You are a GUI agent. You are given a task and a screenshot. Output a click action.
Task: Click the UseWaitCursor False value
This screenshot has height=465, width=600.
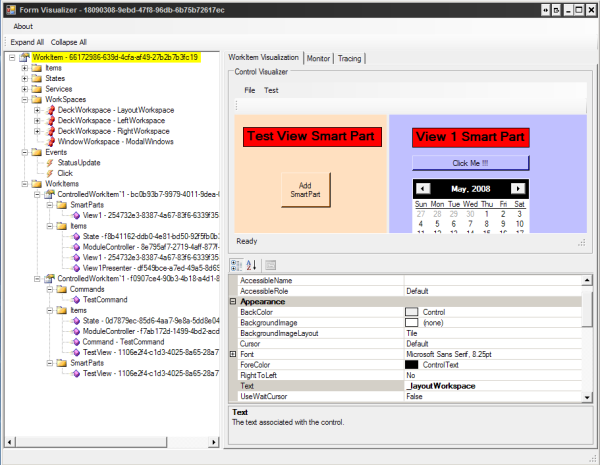pyautogui.click(x=493, y=396)
